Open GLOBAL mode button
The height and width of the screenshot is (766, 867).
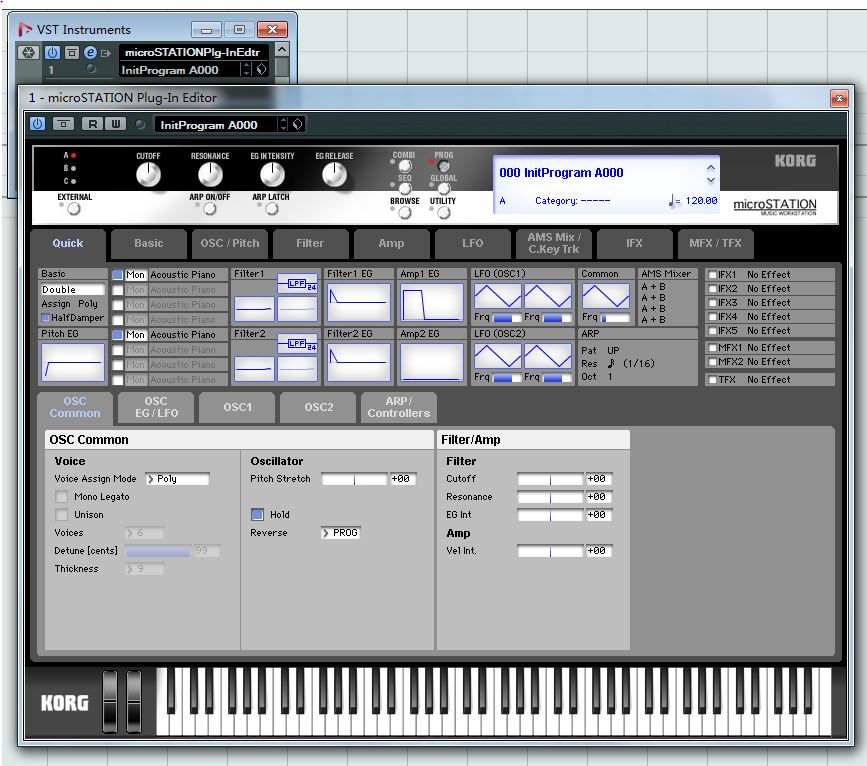443,189
